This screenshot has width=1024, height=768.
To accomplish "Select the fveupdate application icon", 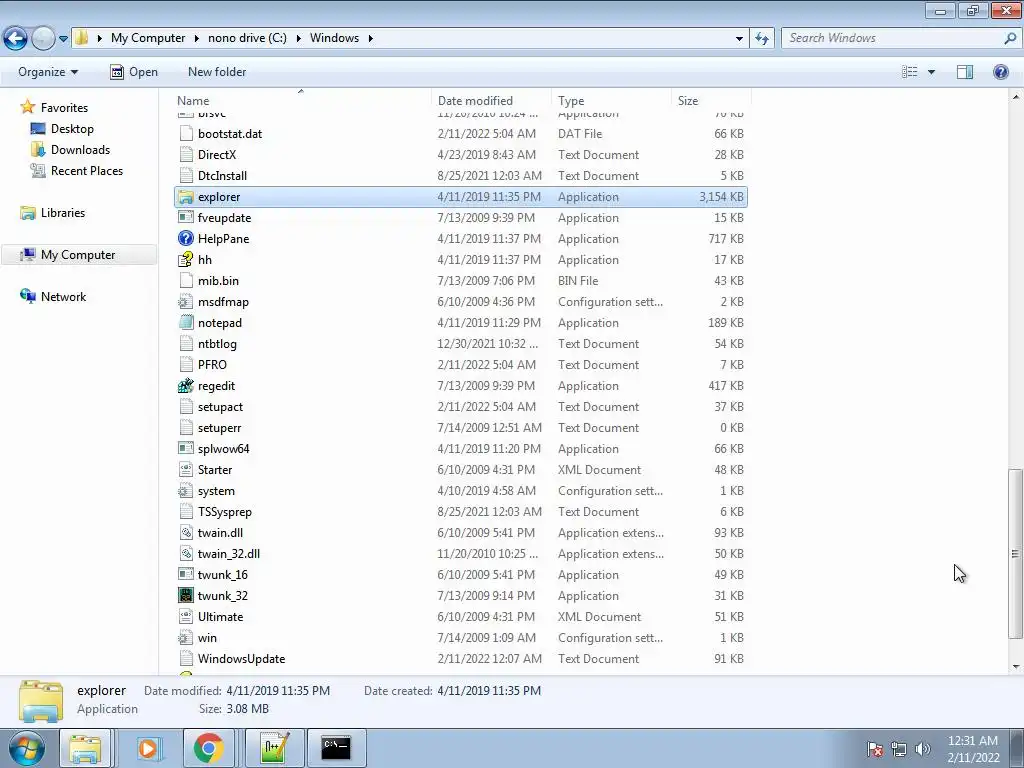I will click(186, 218).
